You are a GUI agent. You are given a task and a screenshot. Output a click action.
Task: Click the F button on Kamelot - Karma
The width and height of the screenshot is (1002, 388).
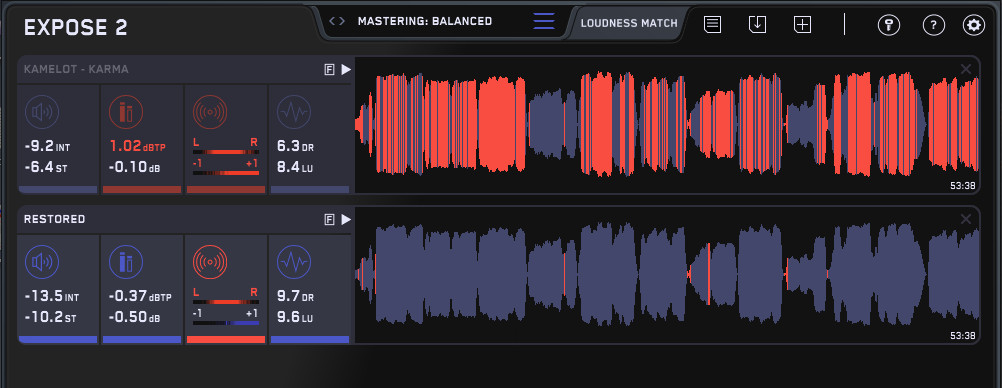point(330,70)
